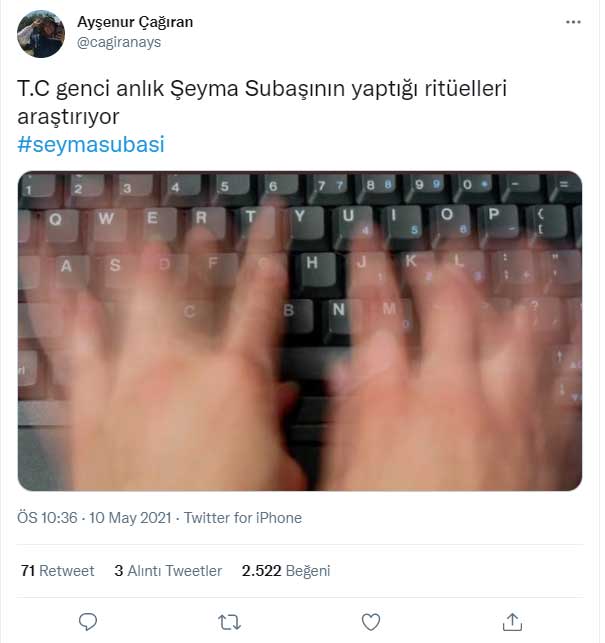
Task: Click Ayşenur Çağıran's profile avatar
Action: point(41,34)
